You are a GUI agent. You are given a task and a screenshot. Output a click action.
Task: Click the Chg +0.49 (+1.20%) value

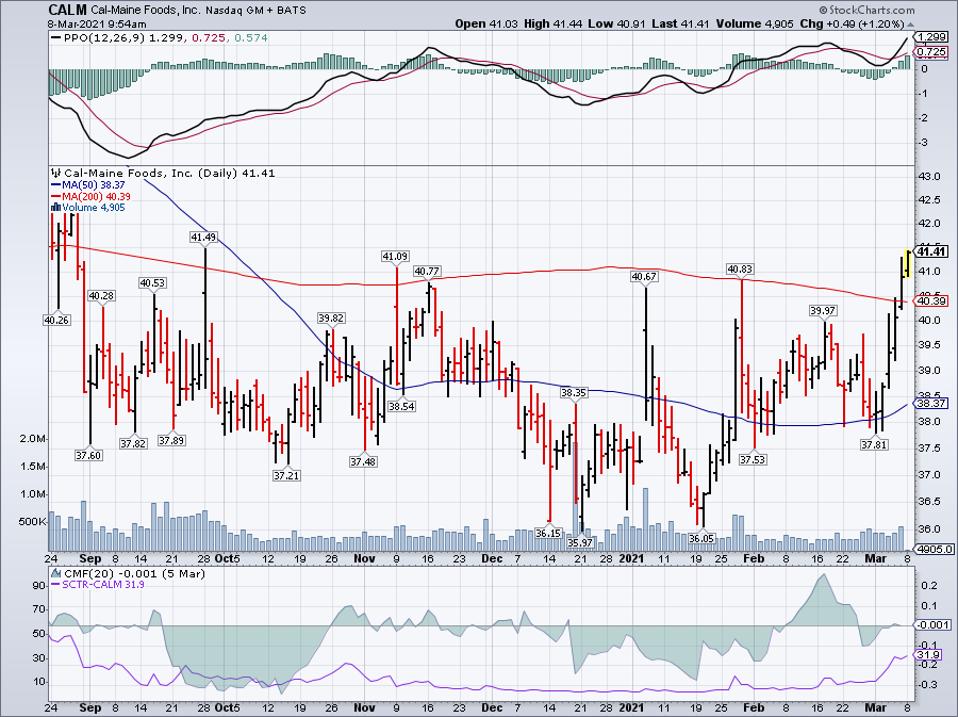point(852,24)
